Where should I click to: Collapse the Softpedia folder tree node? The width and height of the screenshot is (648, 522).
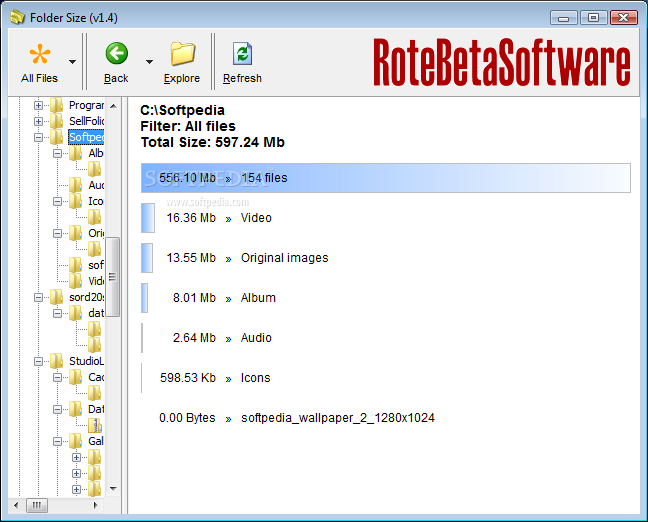(x=38, y=137)
